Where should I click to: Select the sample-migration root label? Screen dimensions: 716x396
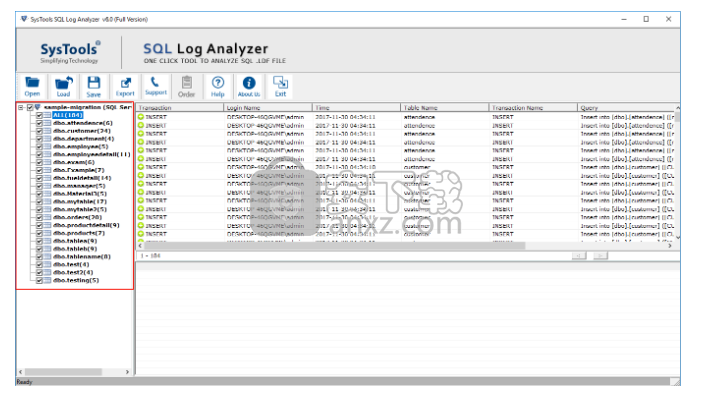point(88,107)
